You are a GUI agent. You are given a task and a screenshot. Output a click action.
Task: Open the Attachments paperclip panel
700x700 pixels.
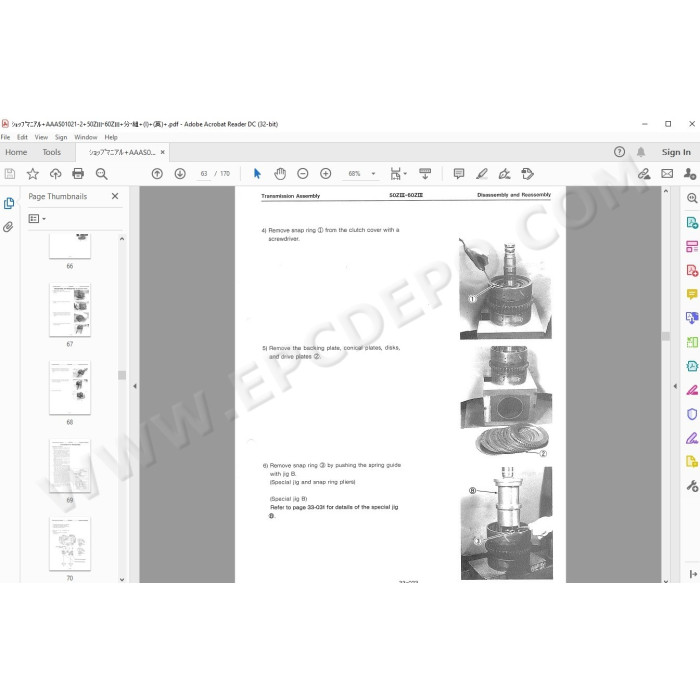pyautogui.click(x=8, y=227)
